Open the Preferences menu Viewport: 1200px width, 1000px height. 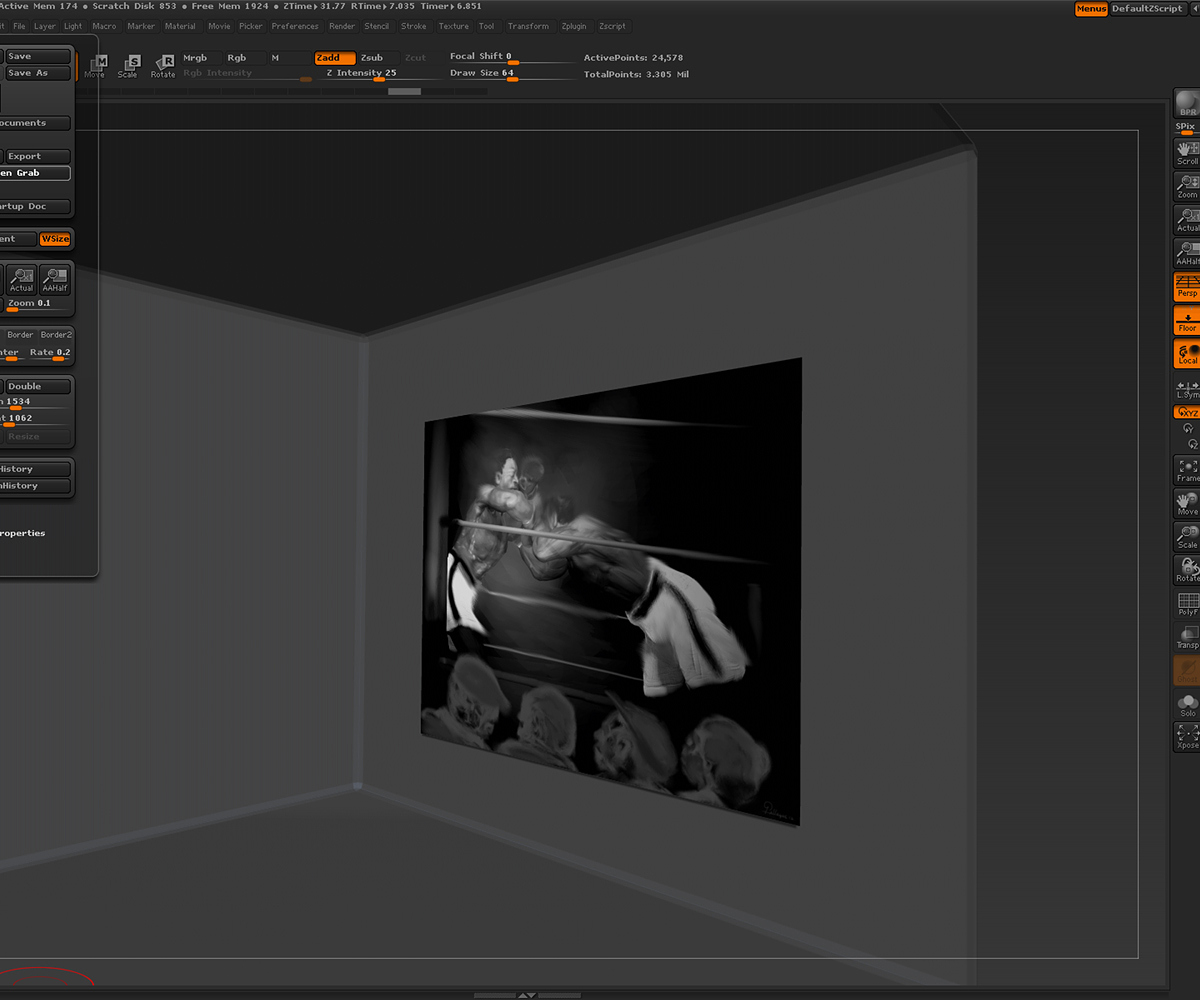coord(295,27)
